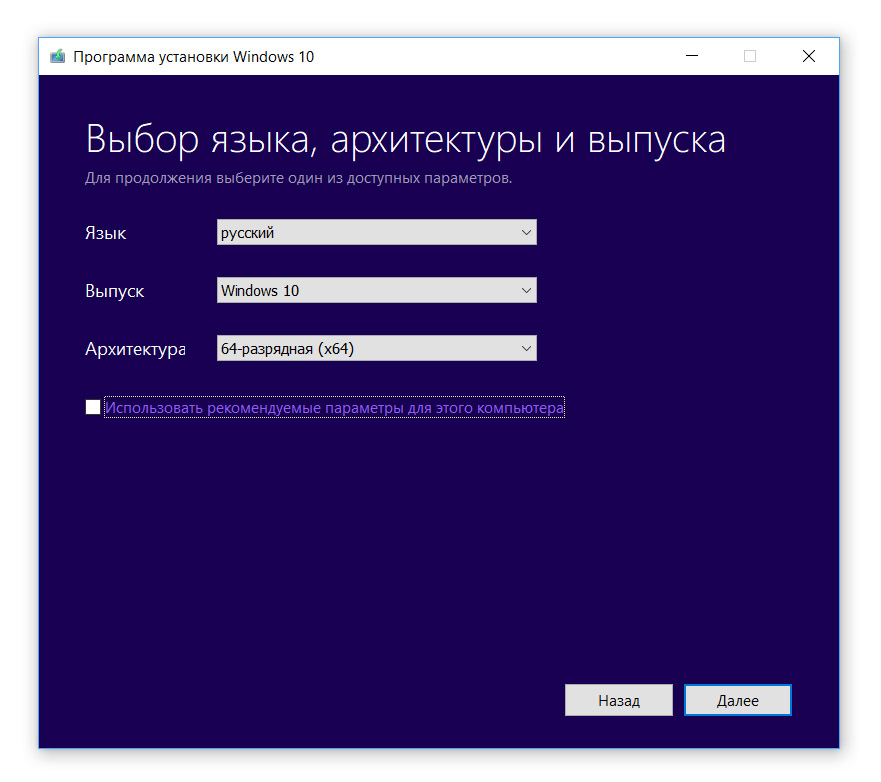881x782 pixels.
Task: Click the 'Для продолжения выберите' subtitle text
Action: tap(298, 179)
